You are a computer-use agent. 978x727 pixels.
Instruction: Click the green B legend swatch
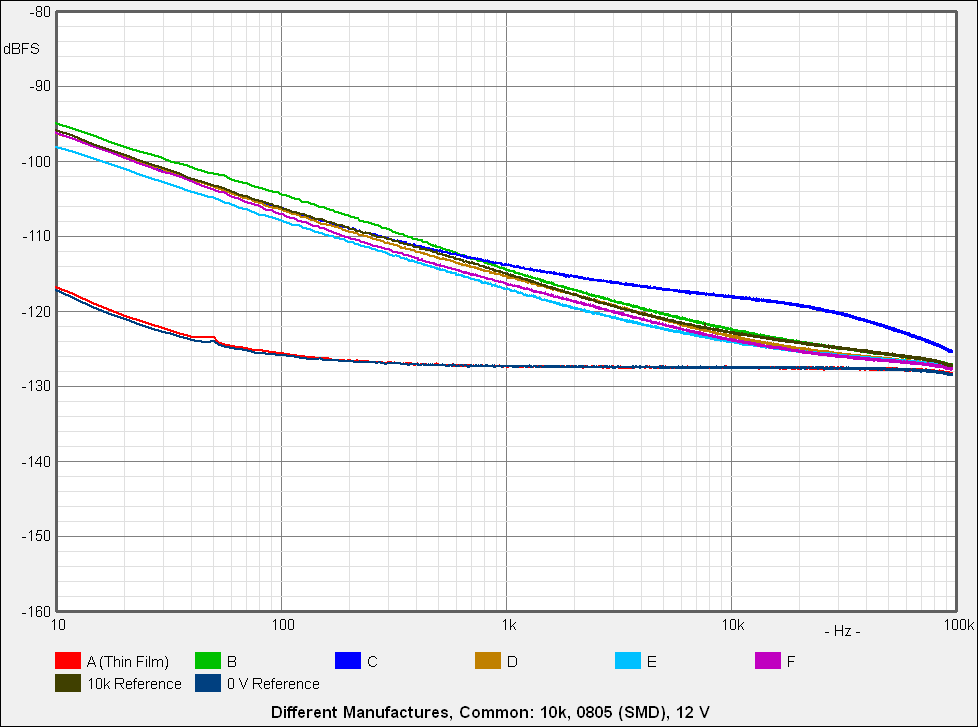click(208, 661)
